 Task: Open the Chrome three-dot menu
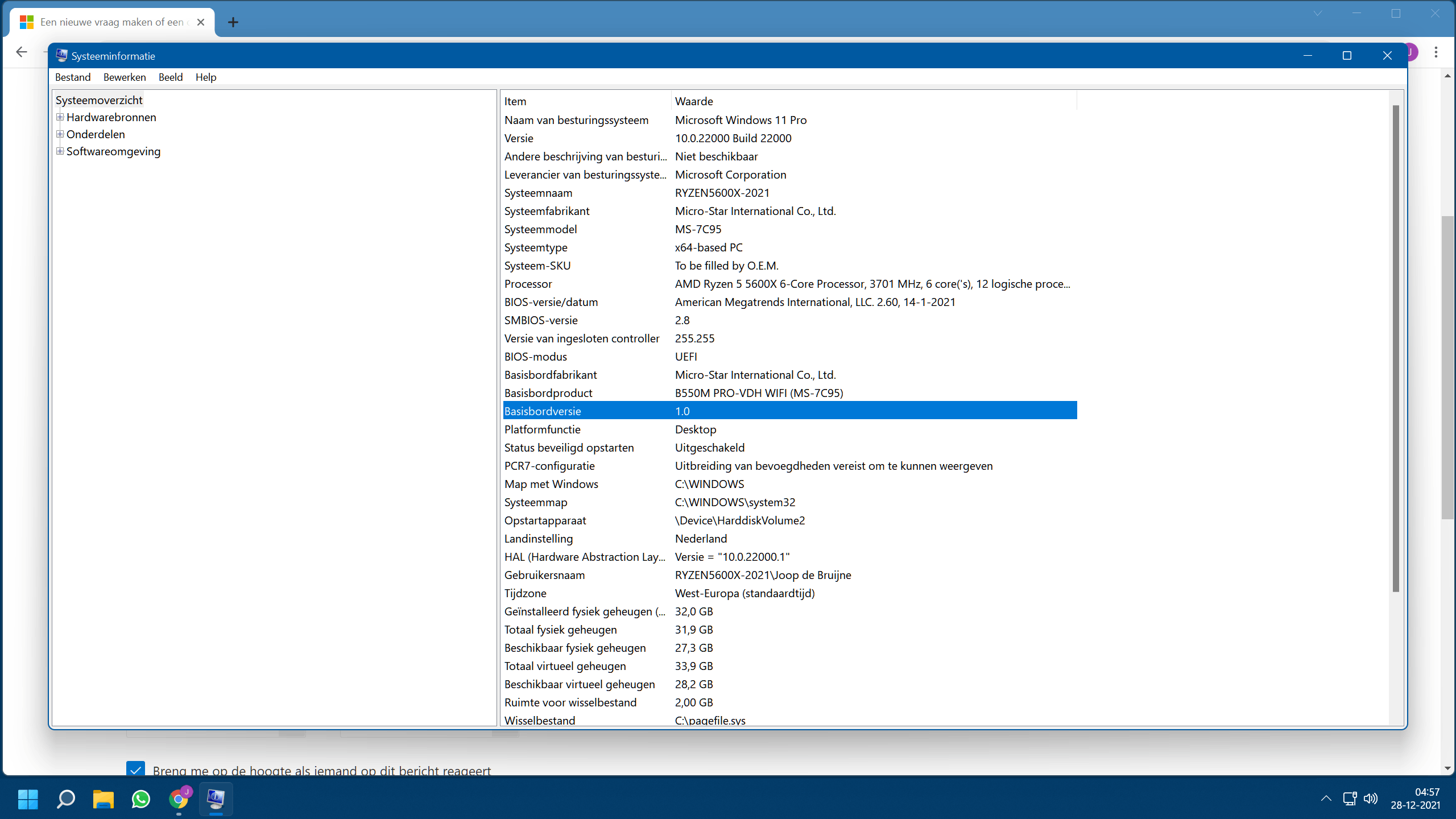coord(1436,52)
